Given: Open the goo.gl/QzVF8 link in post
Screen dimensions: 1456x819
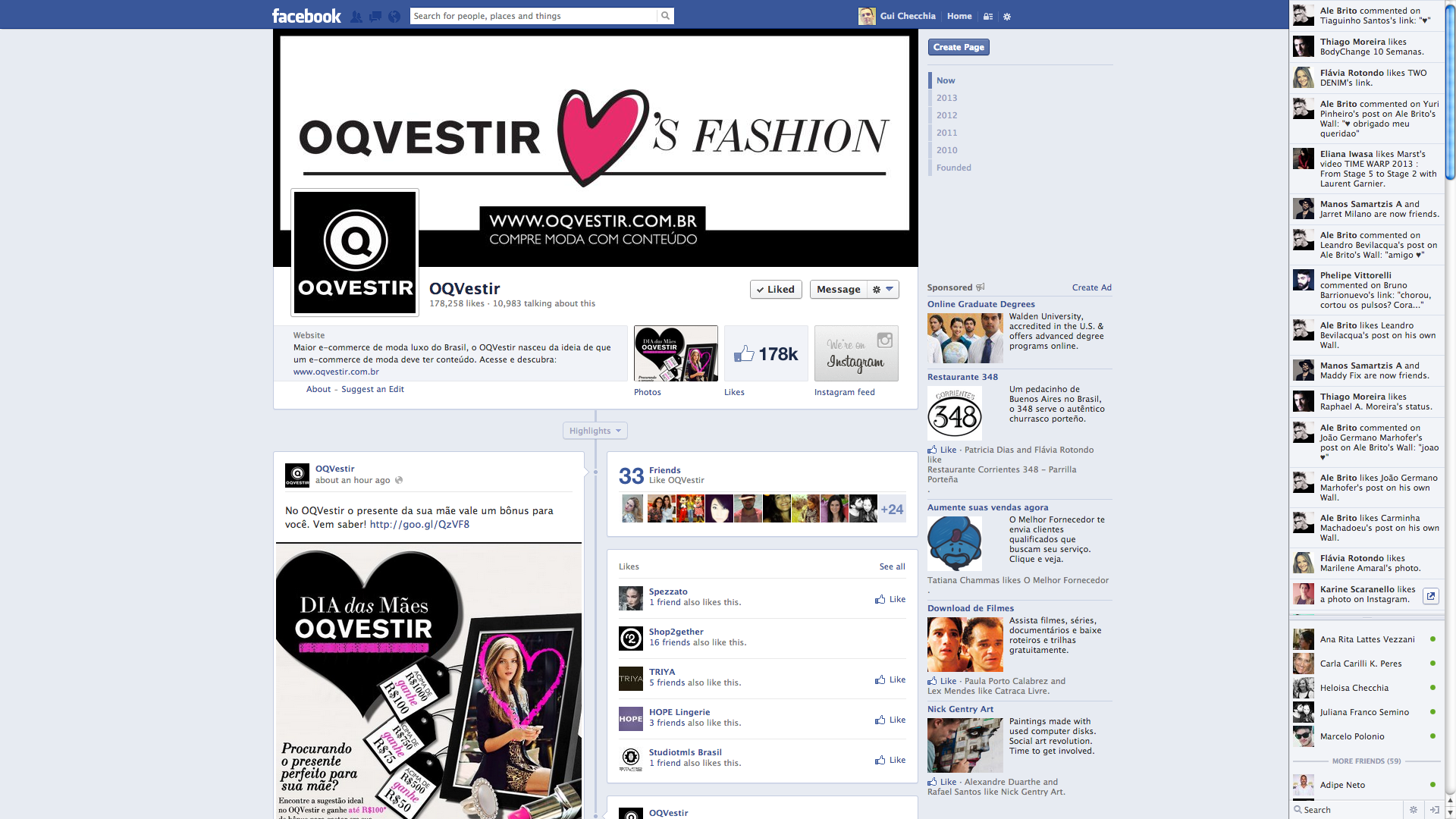Looking at the screenshot, I should tap(419, 524).
